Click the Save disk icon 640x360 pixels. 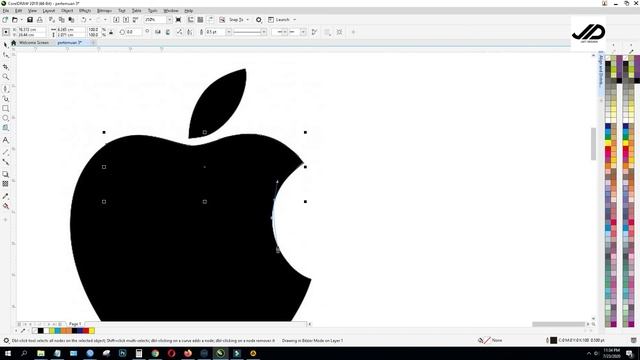click(30, 20)
